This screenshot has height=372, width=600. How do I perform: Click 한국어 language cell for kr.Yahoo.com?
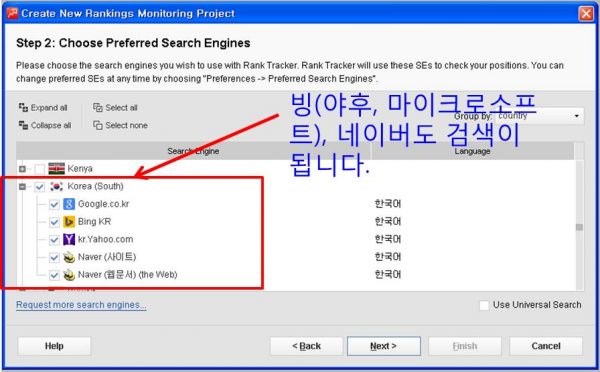click(x=388, y=239)
